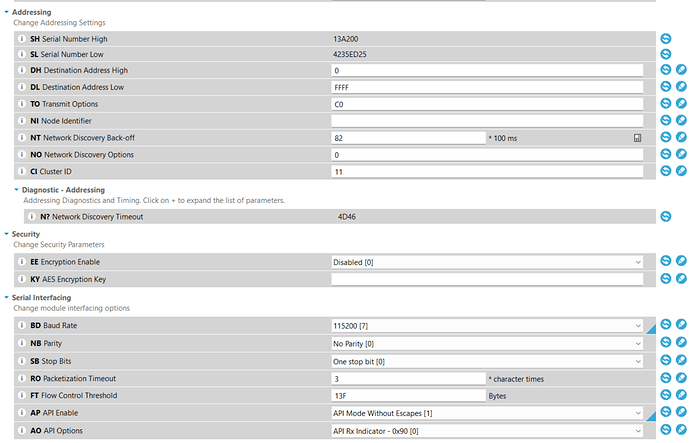The image size is (690, 443).
Task: Open the calculator icon in NT Network Discovery Back-off
Action: point(636,138)
